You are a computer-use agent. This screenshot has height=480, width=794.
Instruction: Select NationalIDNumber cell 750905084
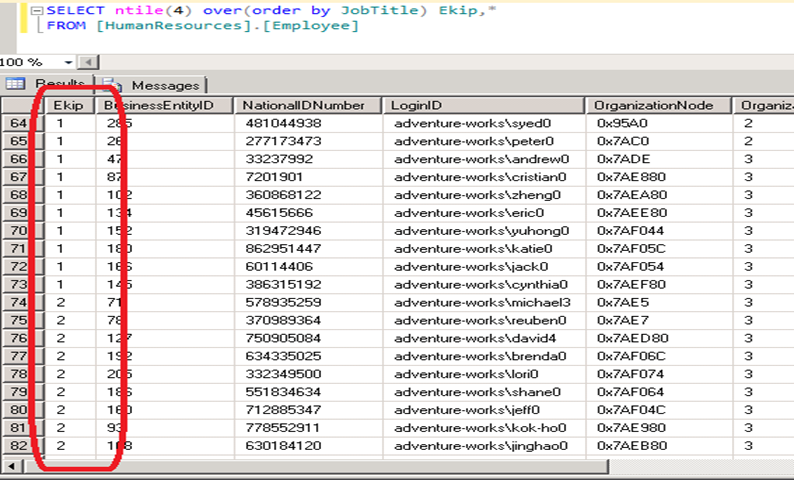308,338
